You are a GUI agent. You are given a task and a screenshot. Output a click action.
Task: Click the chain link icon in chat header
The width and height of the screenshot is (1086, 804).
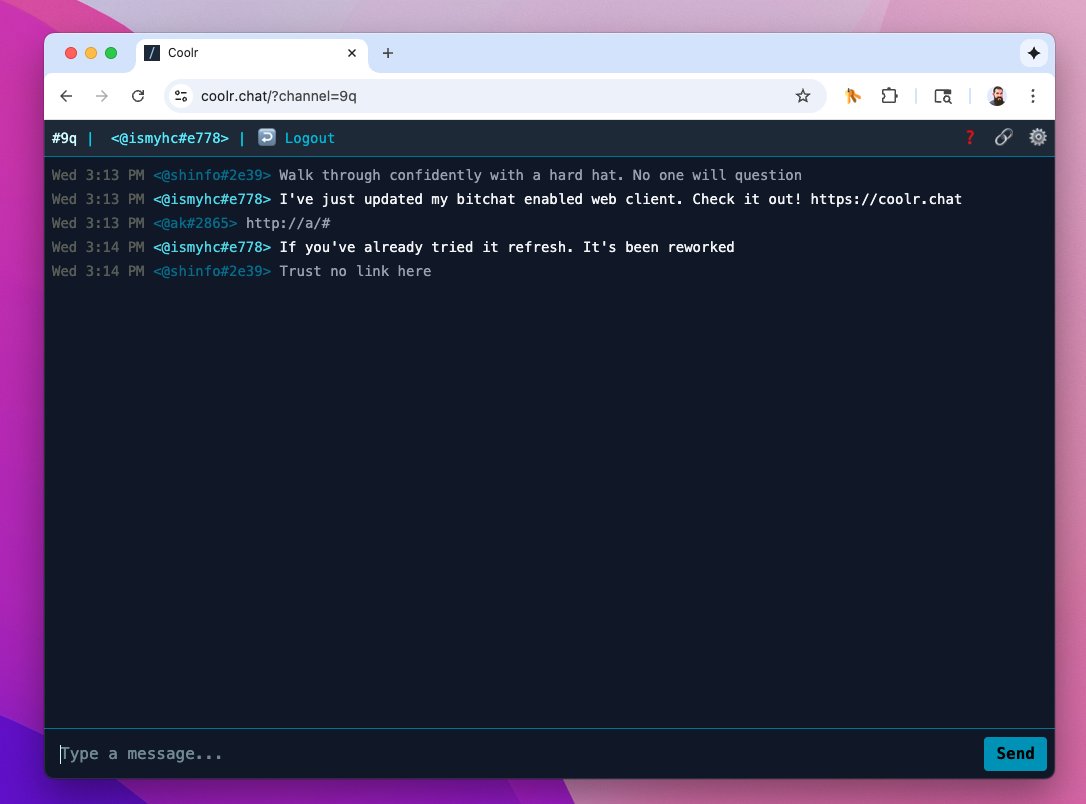click(x=1004, y=137)
